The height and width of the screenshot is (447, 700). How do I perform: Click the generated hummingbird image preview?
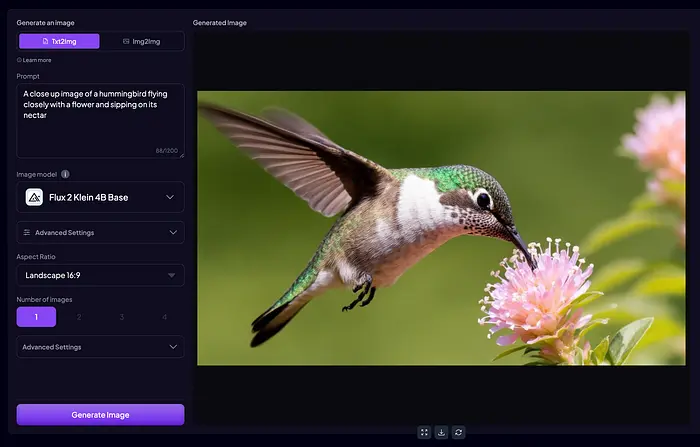pyautogui.click(x=441, y=228)
